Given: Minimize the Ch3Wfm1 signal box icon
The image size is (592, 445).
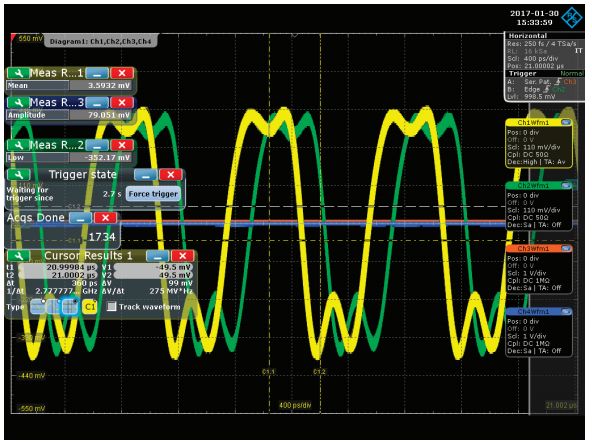Looking at the screenshot, I should pos(566,248).
